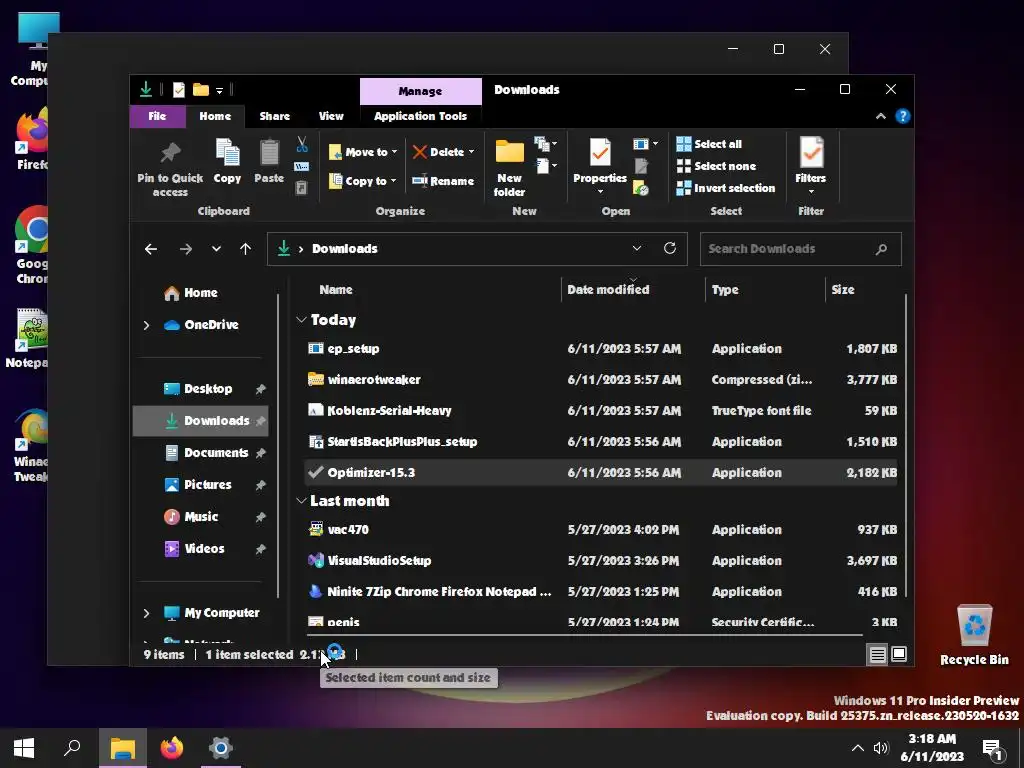1024x768 pixels.
Task: Click the Rename button in Organize group
Action: click(443, 181)
